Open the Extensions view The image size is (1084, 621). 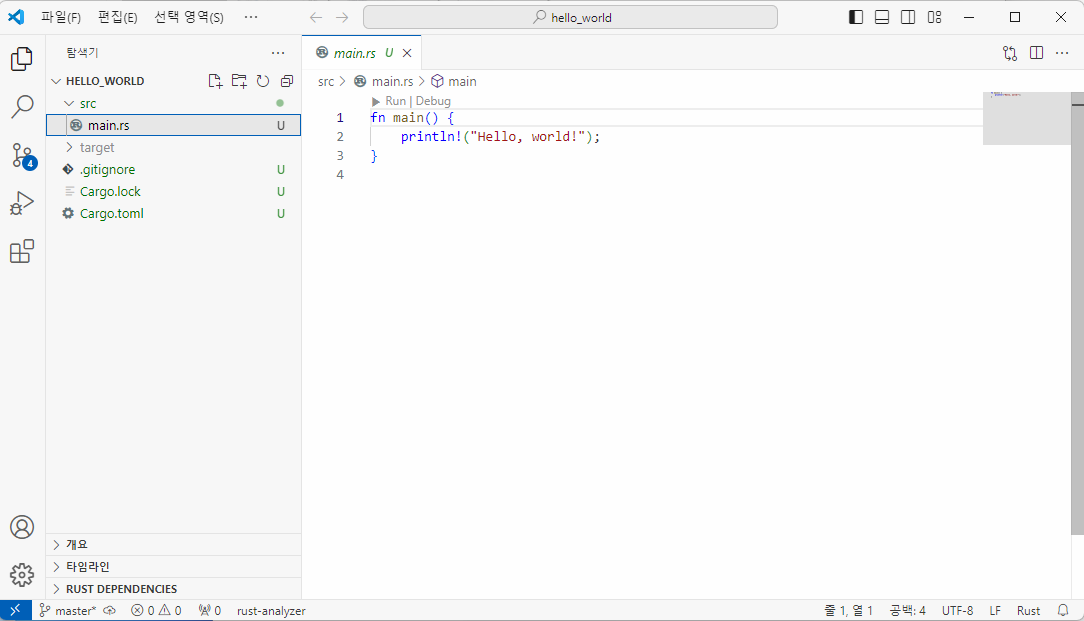[x=22, y=251]
